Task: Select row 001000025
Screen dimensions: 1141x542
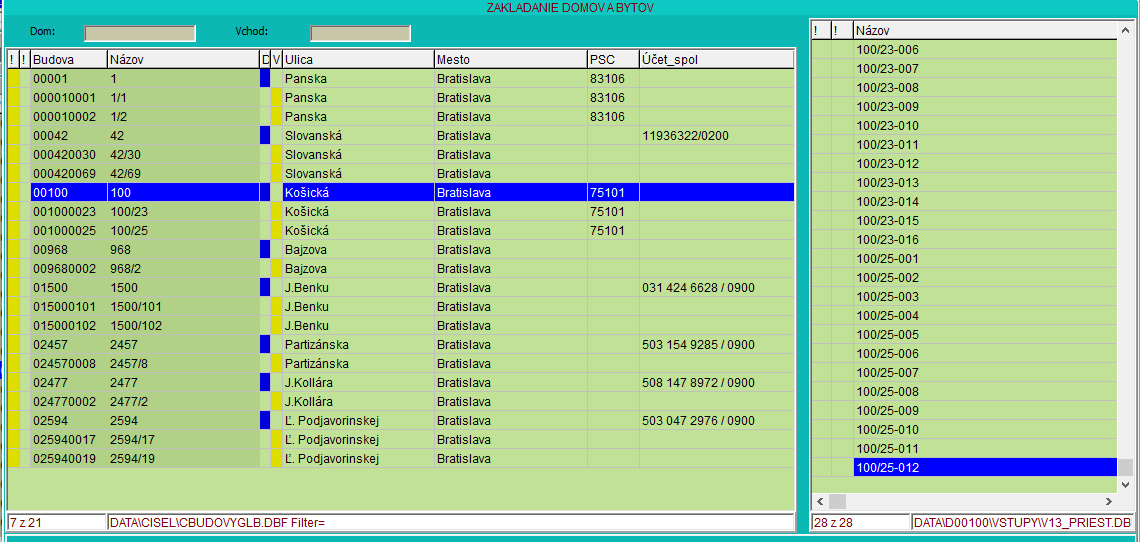Action: point(400,231)
